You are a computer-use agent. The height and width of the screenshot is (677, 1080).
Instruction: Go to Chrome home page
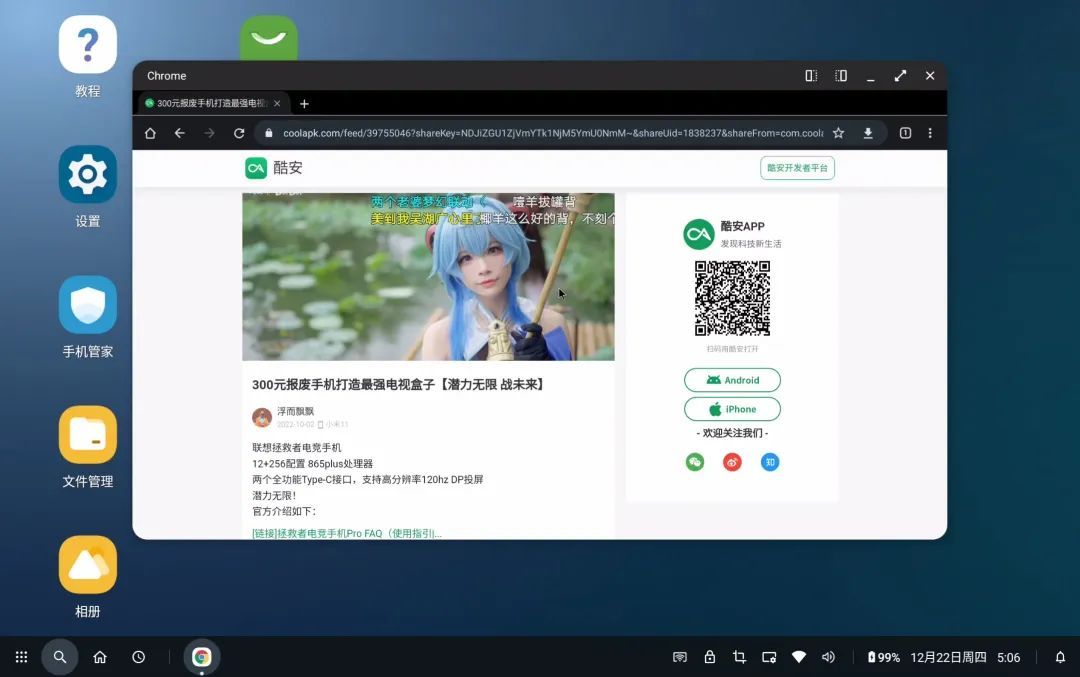click(x=150, y=133)
